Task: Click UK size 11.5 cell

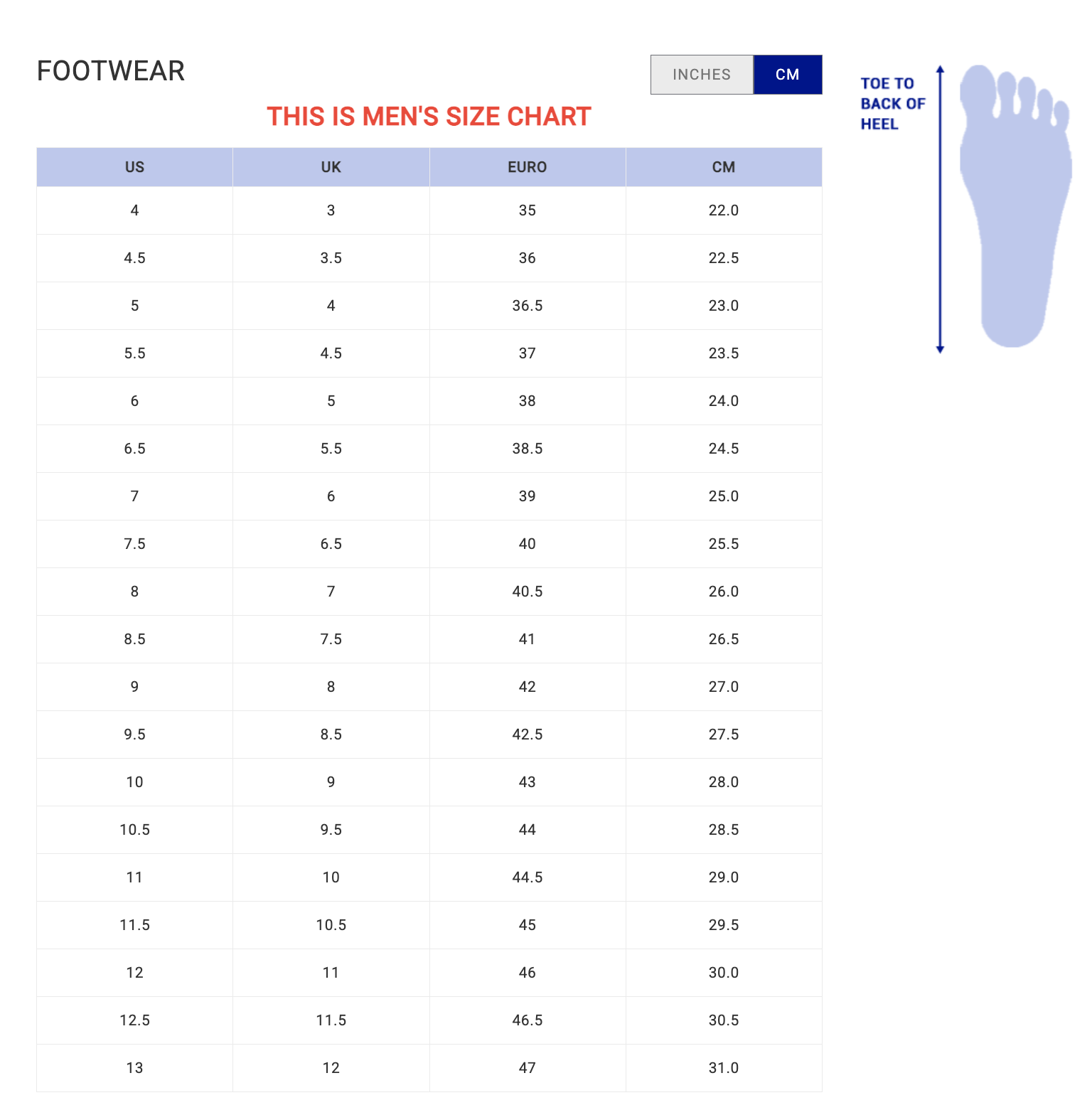Action: (x=331, y=1020)
